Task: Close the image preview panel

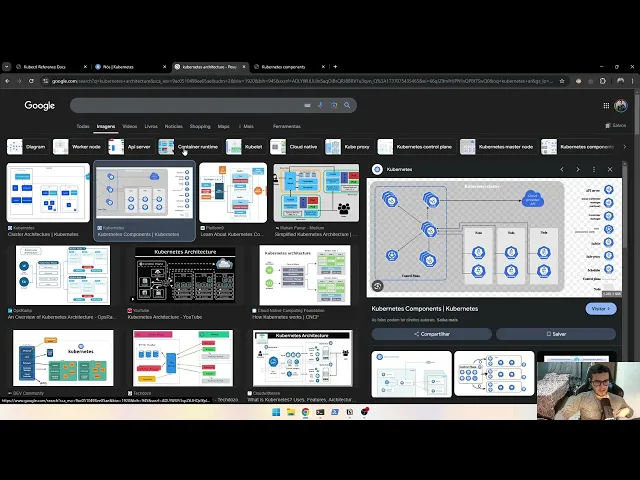Action: pos(610,169)
